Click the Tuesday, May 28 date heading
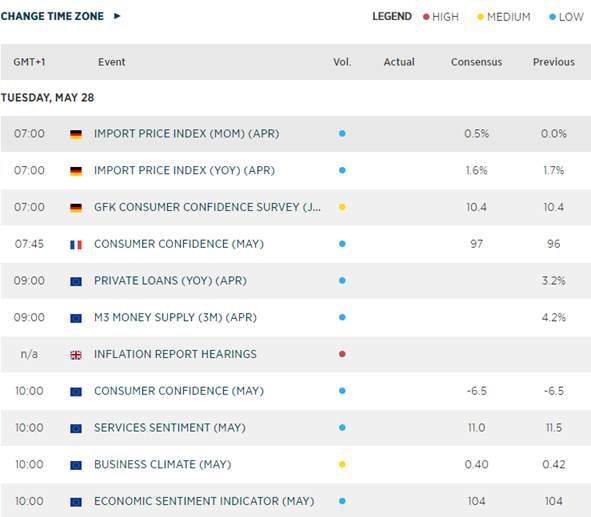The height and width of the screenshot is (517, 591). point(47,98)
